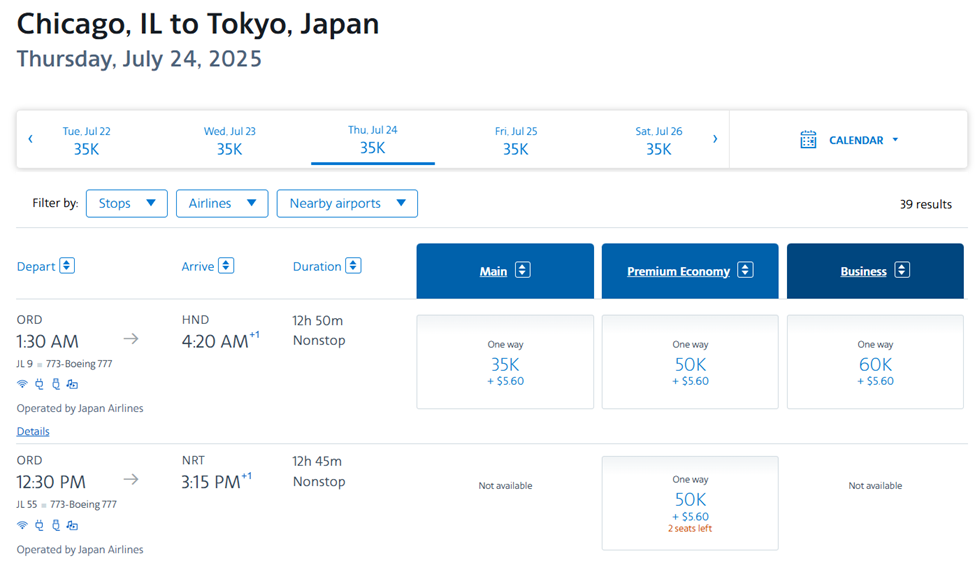Click the entertainment icon for flight JL 9
Image resolution: width=975 pixels, height=563 pixels.
click(x=72, y=384)
